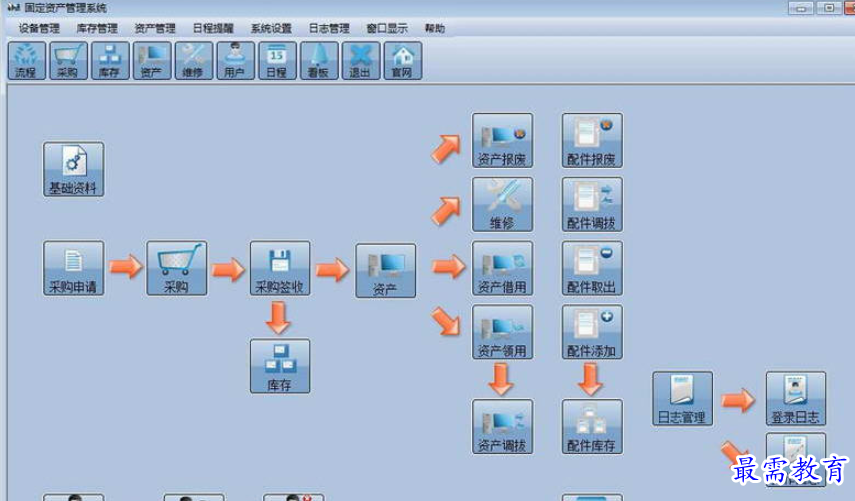
Task: Select the 资产 toolbar icon
Action: point(152,61)
